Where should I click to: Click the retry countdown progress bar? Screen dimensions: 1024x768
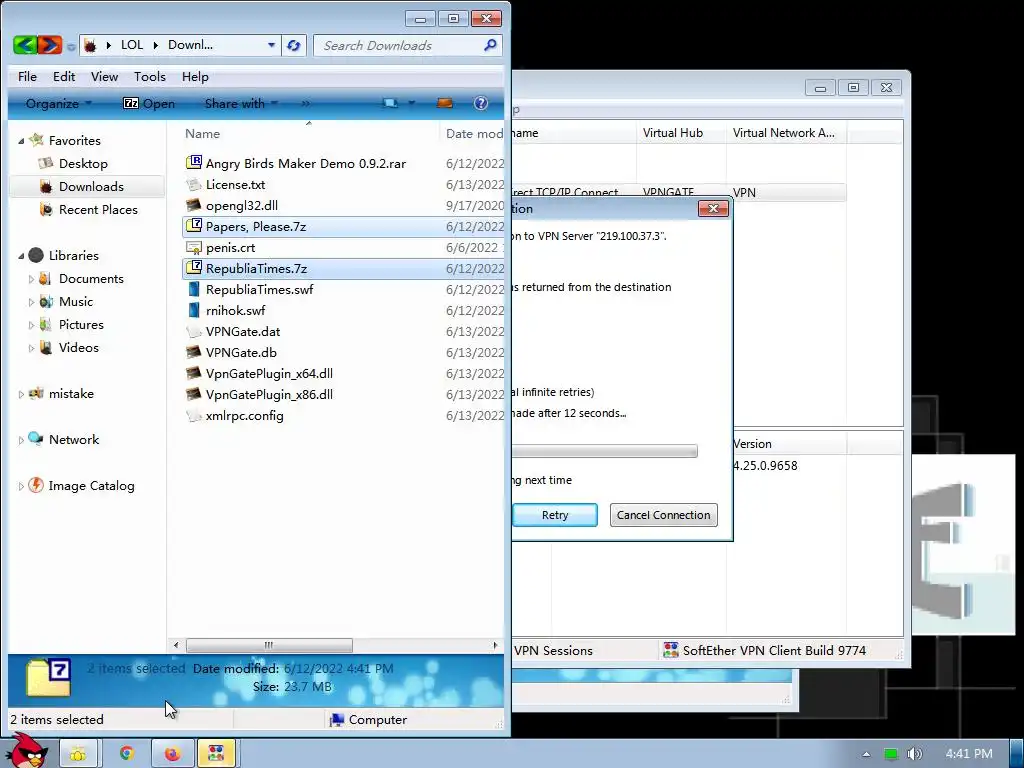pos(605,451)
